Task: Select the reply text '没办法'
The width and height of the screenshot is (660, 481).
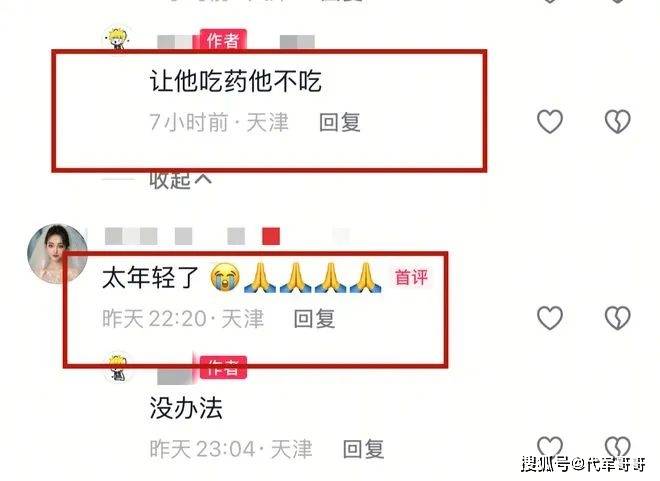Action: pos(186,408)
